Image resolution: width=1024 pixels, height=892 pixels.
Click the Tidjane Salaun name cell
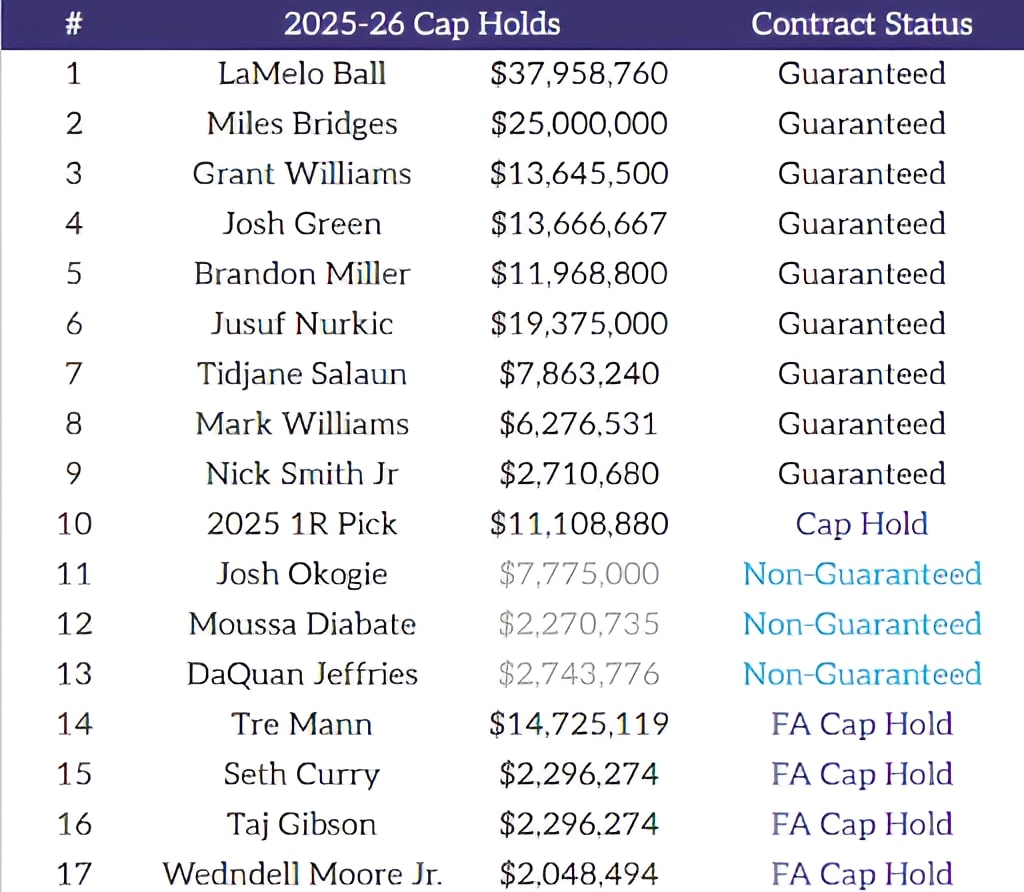point(302,373)
